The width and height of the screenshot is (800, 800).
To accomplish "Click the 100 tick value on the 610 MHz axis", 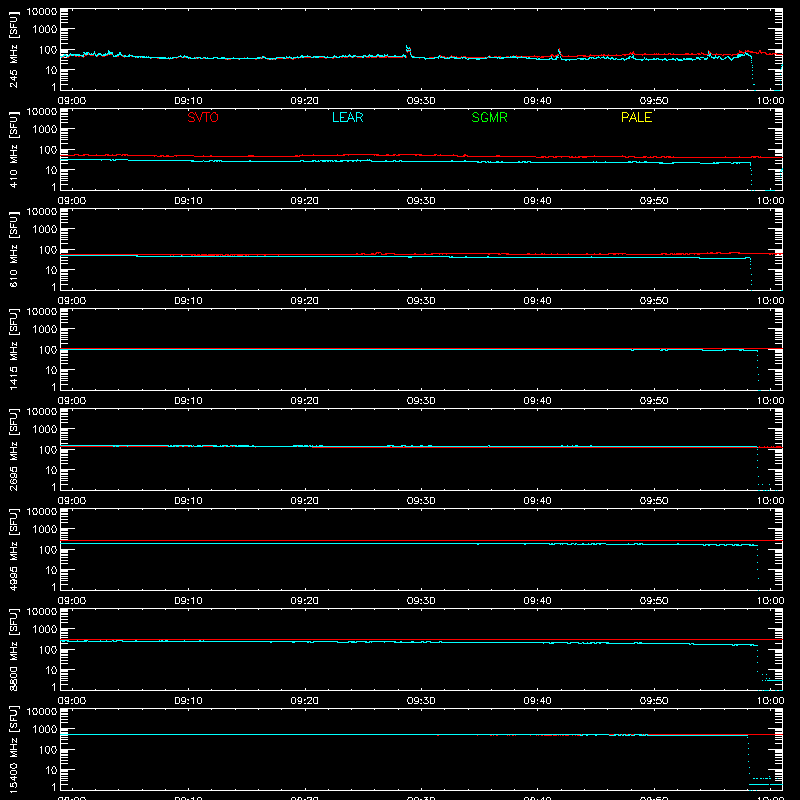I will tap(48, 250).
